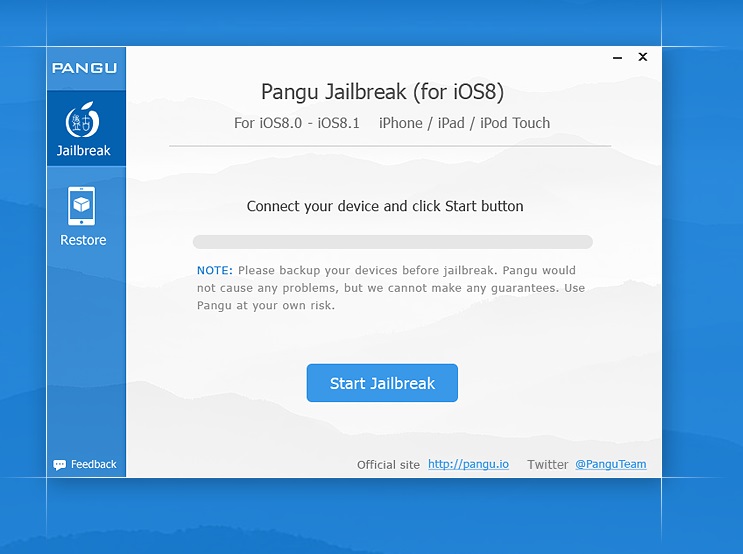Click 'For iOS8.0 - iOS8.1' text
Viewport: 743px width, 554px height.
(297, 123)
